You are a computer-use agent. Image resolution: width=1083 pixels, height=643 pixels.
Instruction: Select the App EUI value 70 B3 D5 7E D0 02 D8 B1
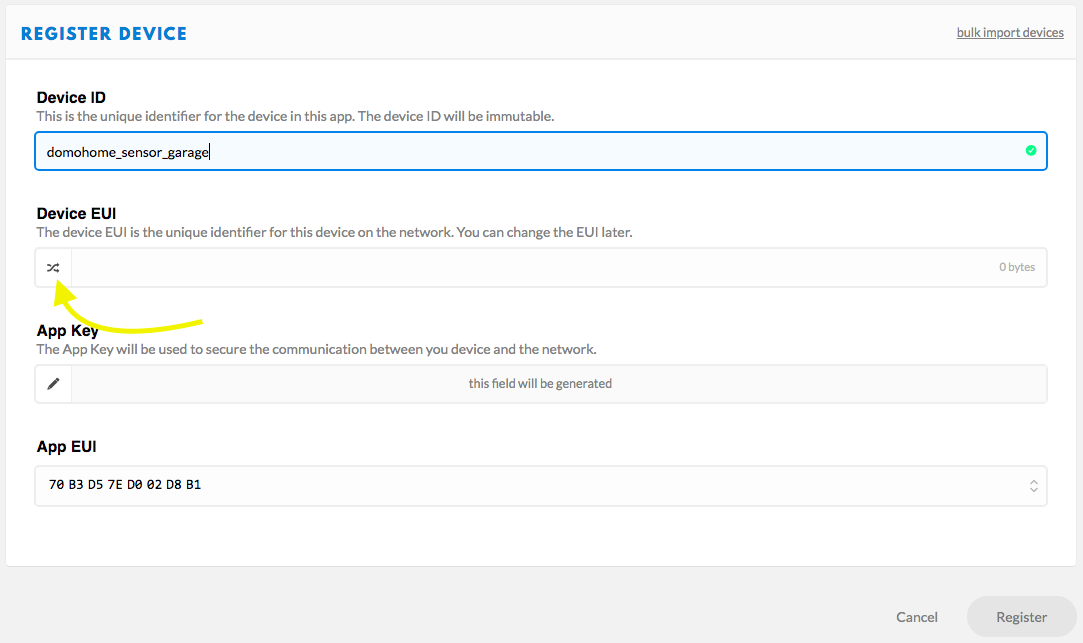(x=125, y=486)
